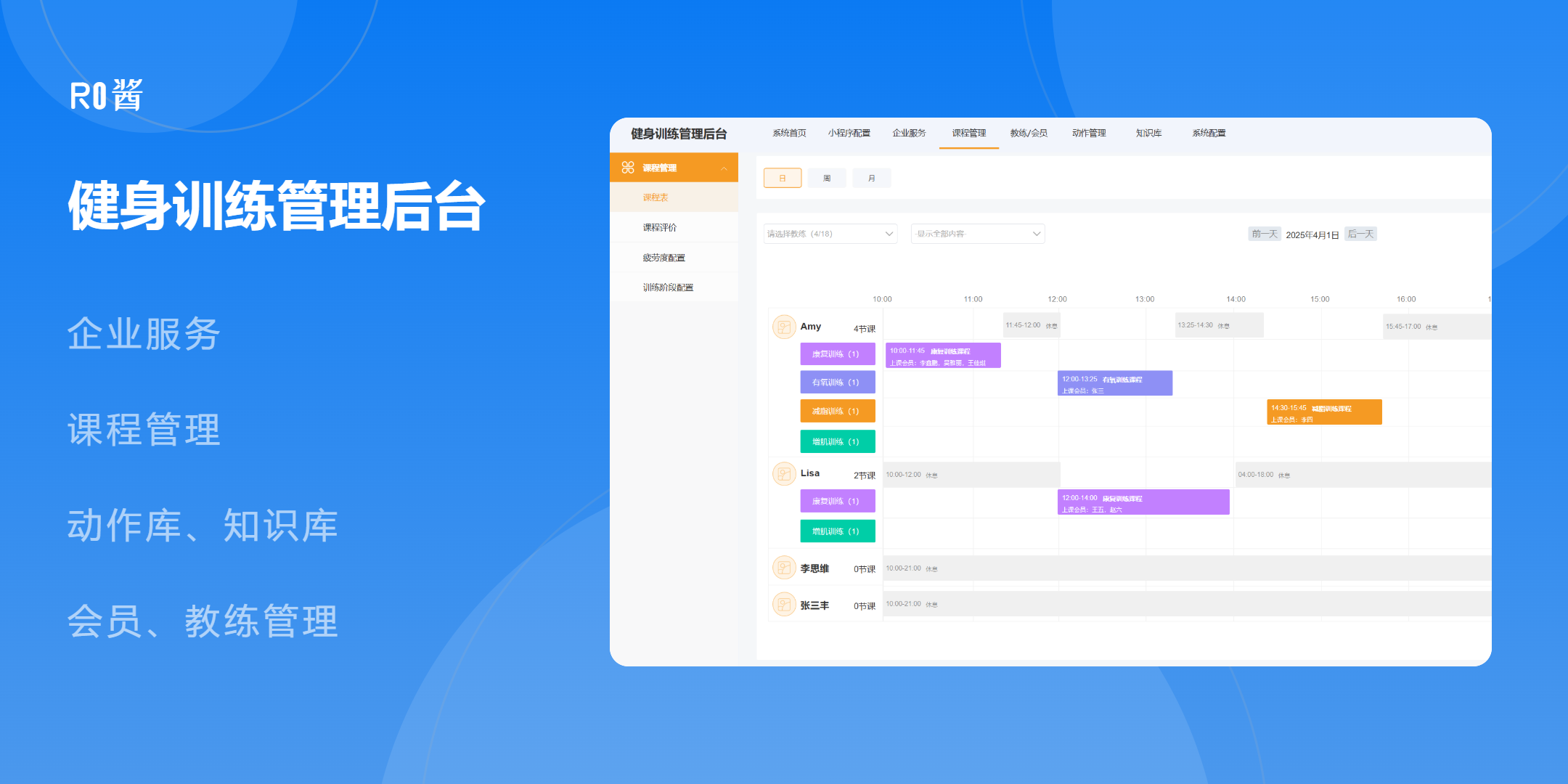The width and height of the screenshot is (1568, 784).
Task: Click 李思维's 0节课 count
Action: point(864,569)
